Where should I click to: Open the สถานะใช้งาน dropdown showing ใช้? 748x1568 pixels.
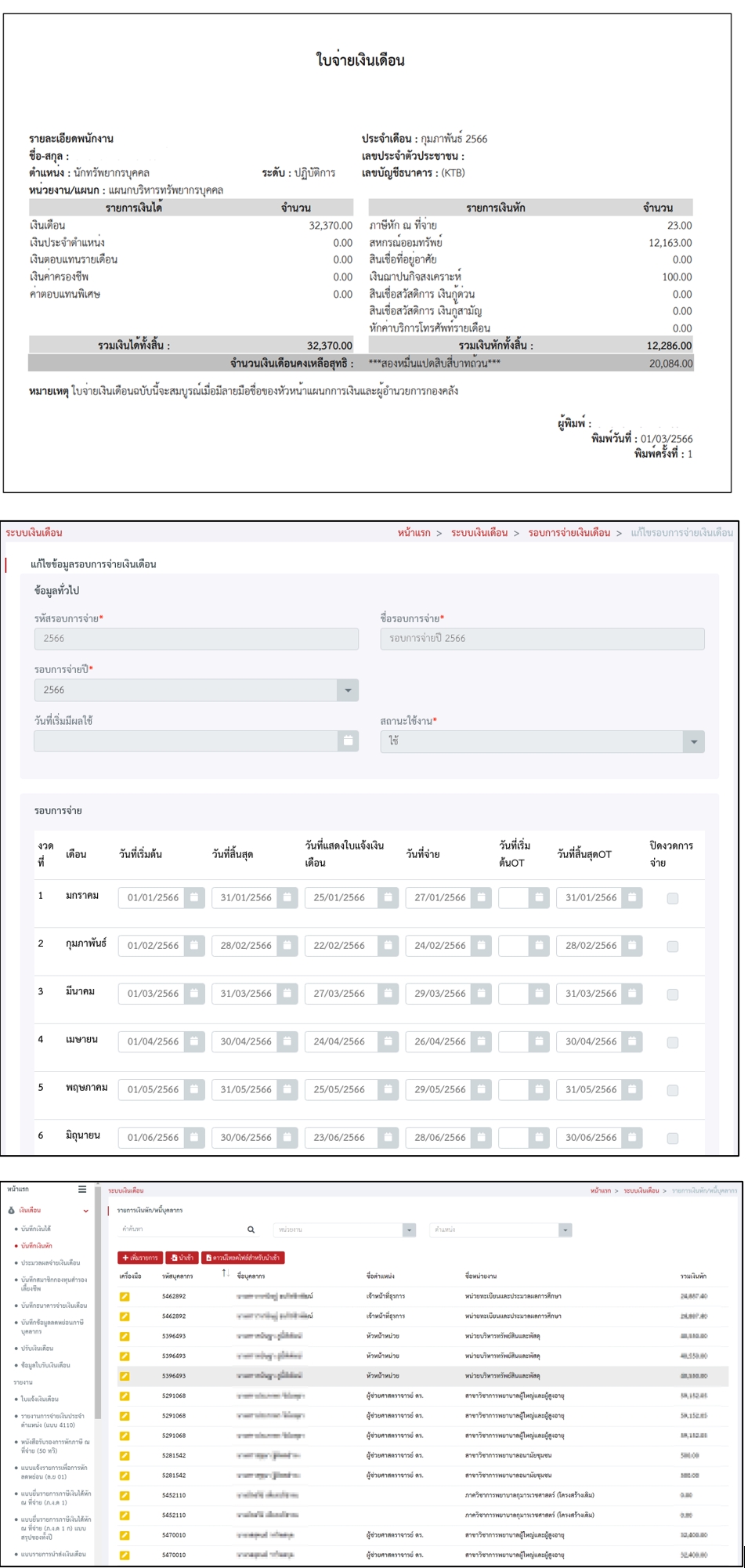pos(542,741)
